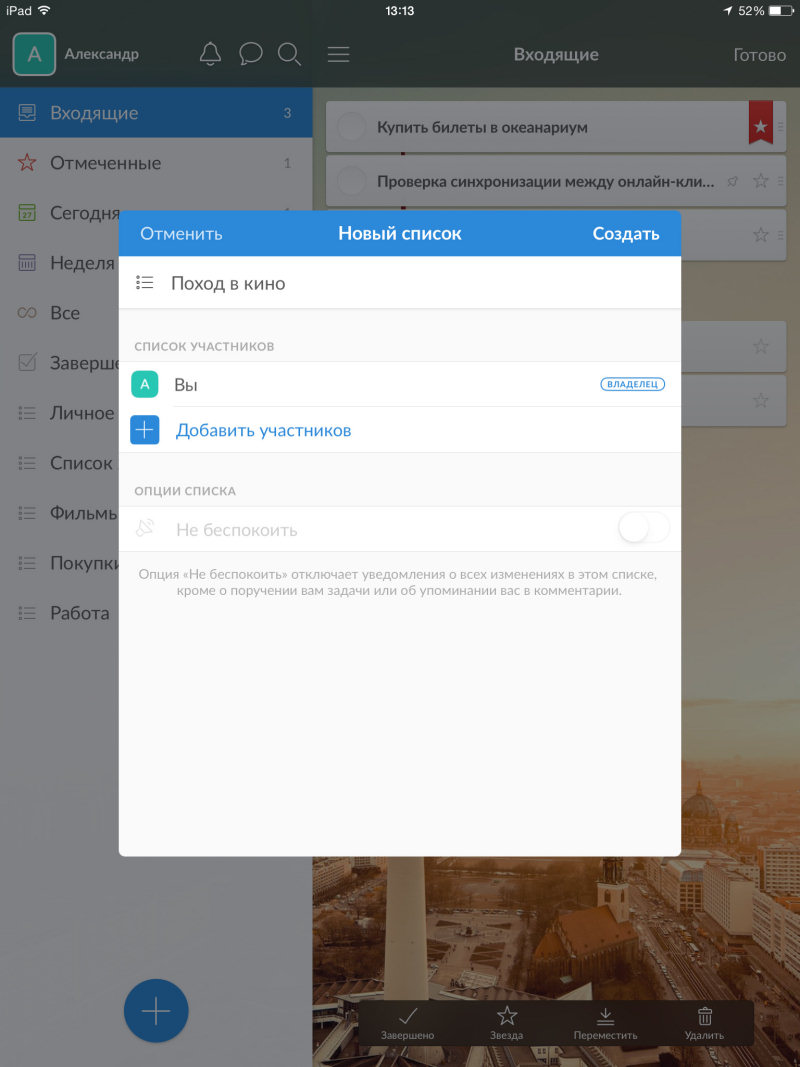Tap the Звезда star icon in bottom toolbar

[507, 1017]
